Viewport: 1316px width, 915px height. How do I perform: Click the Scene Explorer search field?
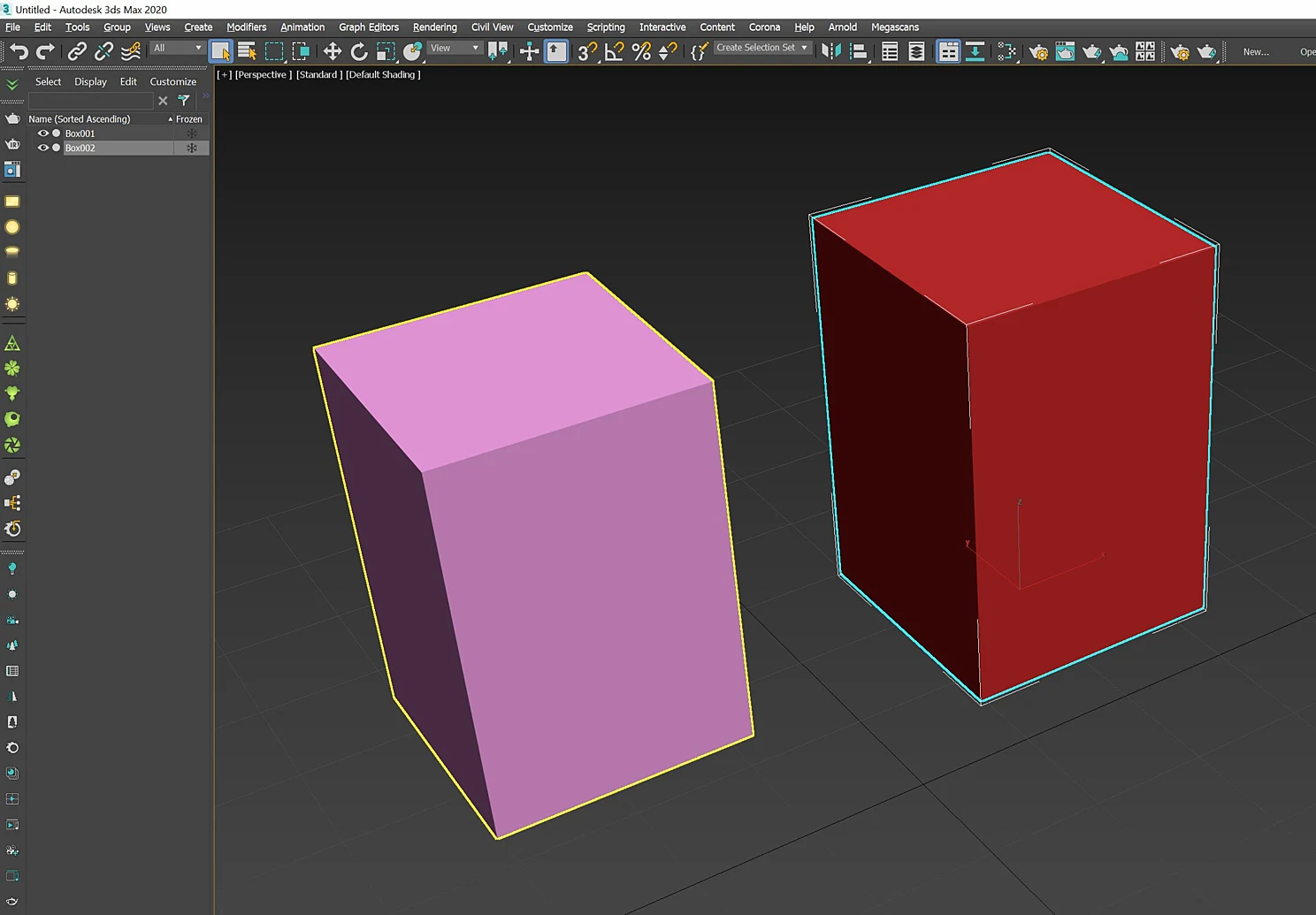click(90, 101)
